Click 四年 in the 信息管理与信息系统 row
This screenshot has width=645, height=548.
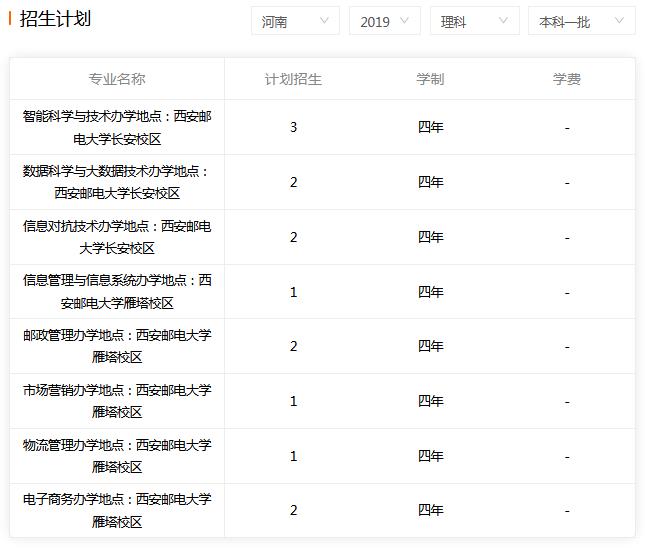click(431, 292)
